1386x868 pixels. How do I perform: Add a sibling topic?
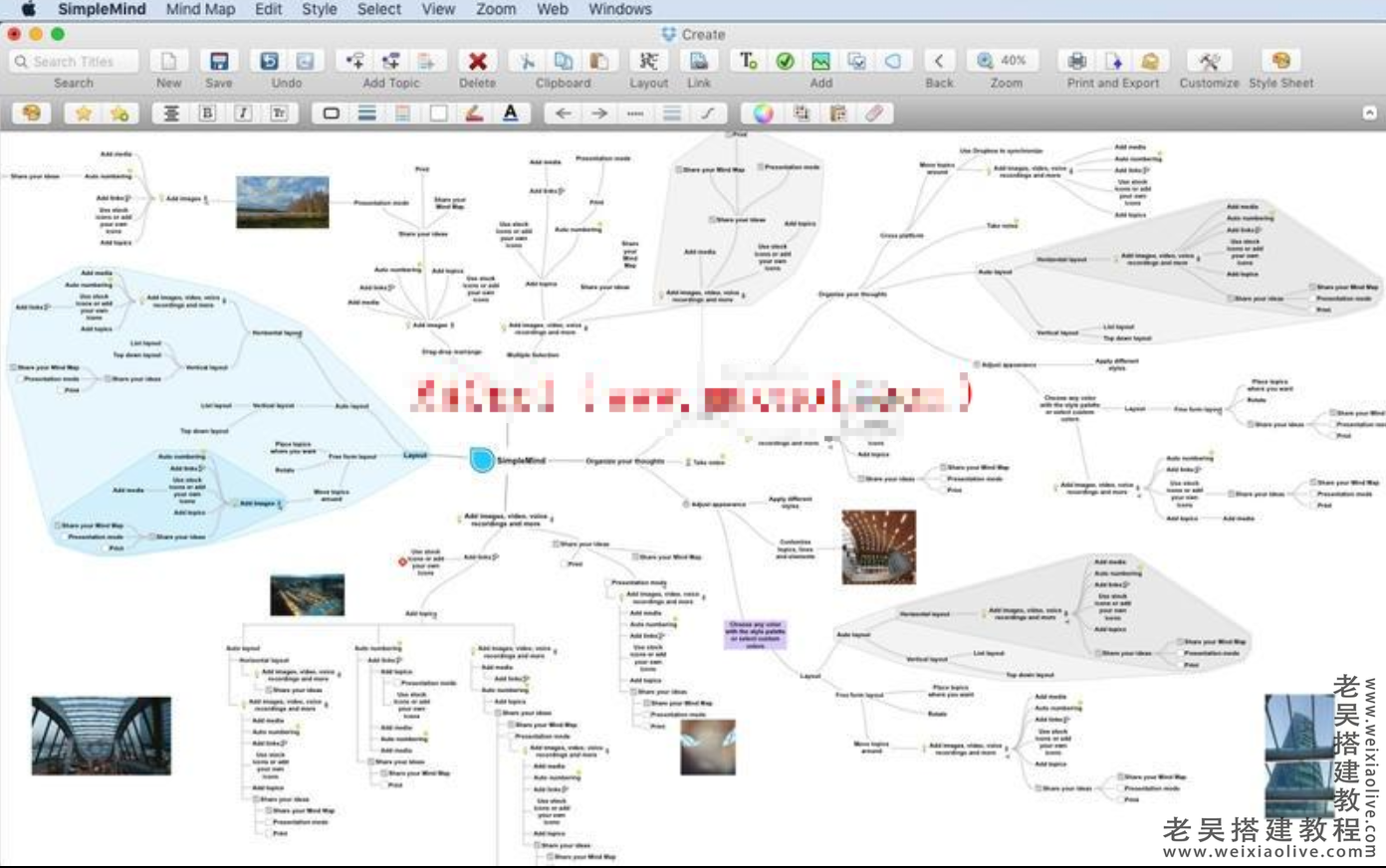[391, 61]
